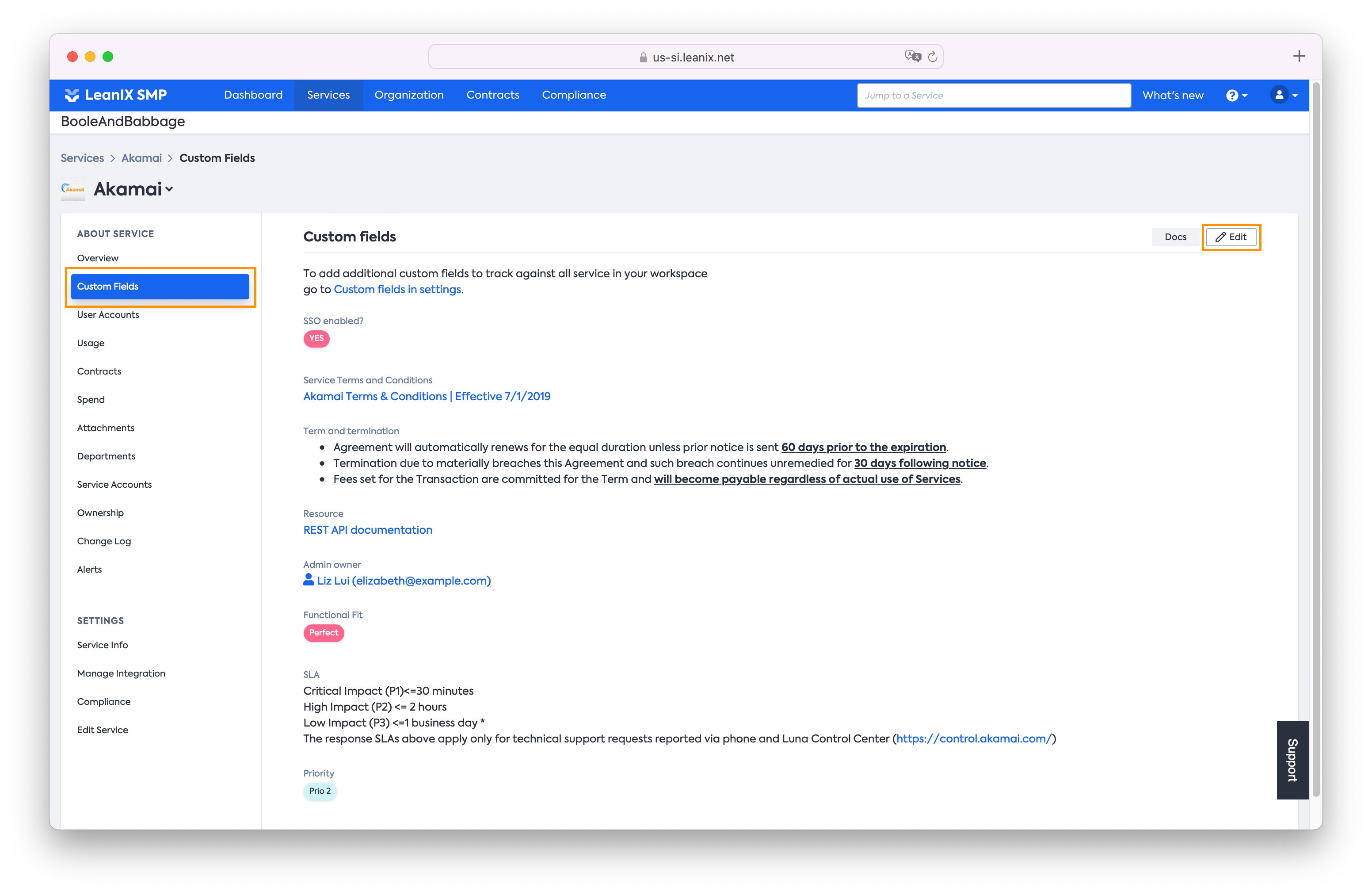Click the LeanIX SMP logo
Screen dimensions: 1372x895
pyautogui.click(x=115, y=95)
